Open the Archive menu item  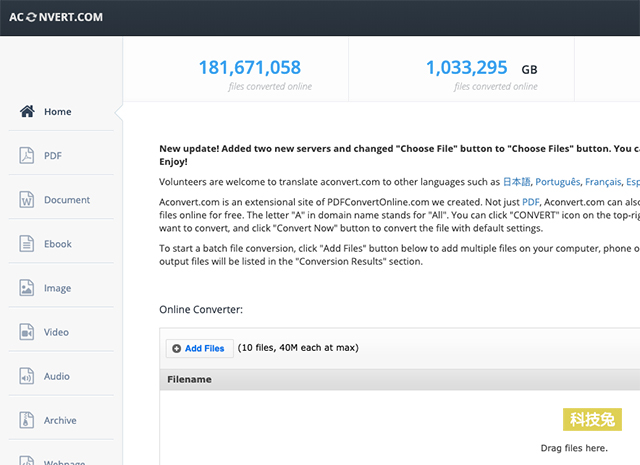click(61, 420)
